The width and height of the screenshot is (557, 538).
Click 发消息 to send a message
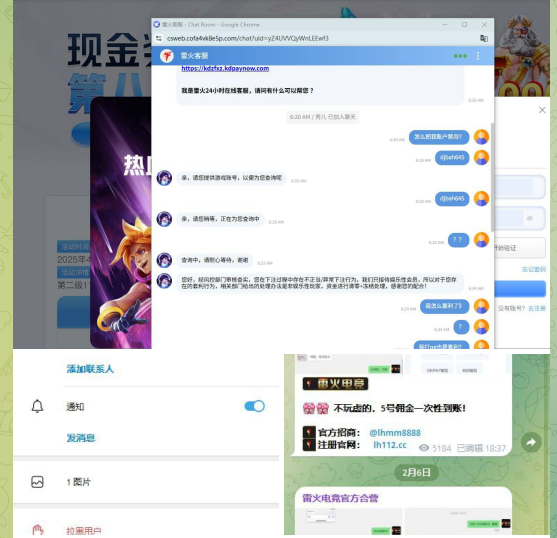point(81,438)
